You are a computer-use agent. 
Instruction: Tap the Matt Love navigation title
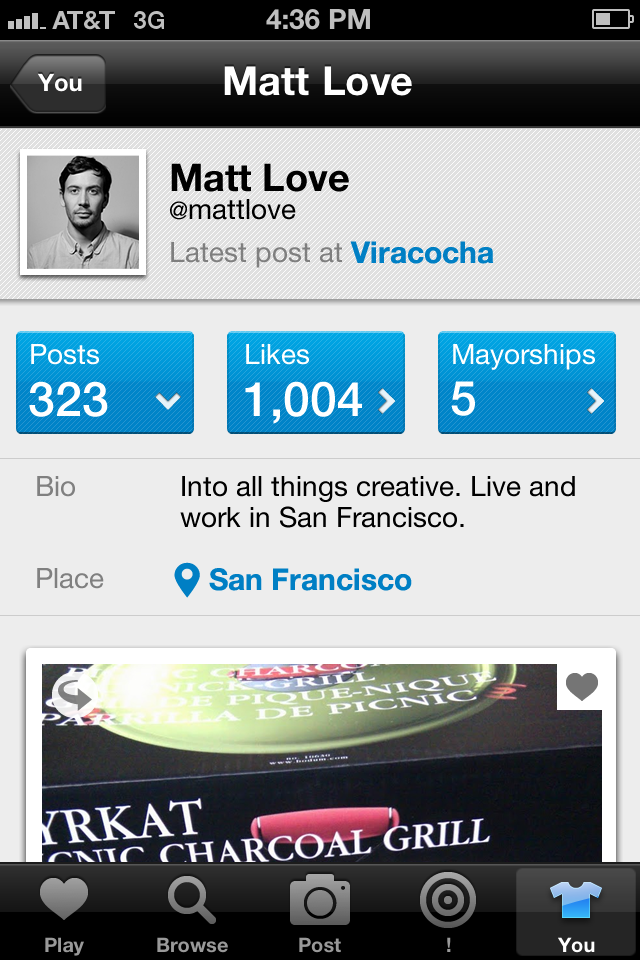[318, 82]
